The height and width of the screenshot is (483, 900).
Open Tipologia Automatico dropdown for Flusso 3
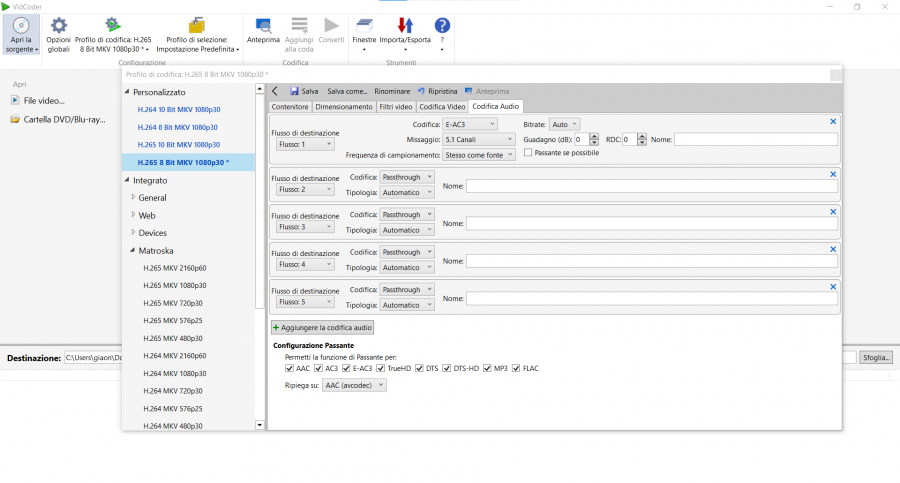(x=406, y=230)
